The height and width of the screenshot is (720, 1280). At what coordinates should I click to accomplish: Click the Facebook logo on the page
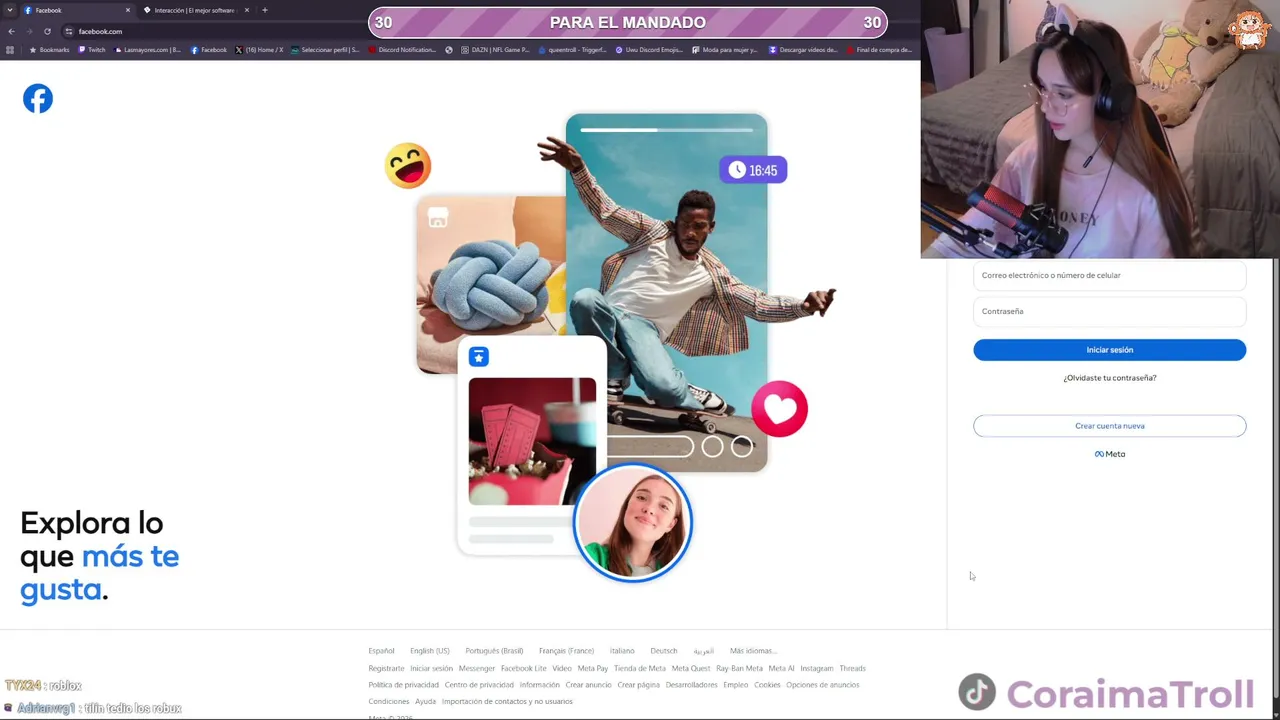tap(38, 98)
